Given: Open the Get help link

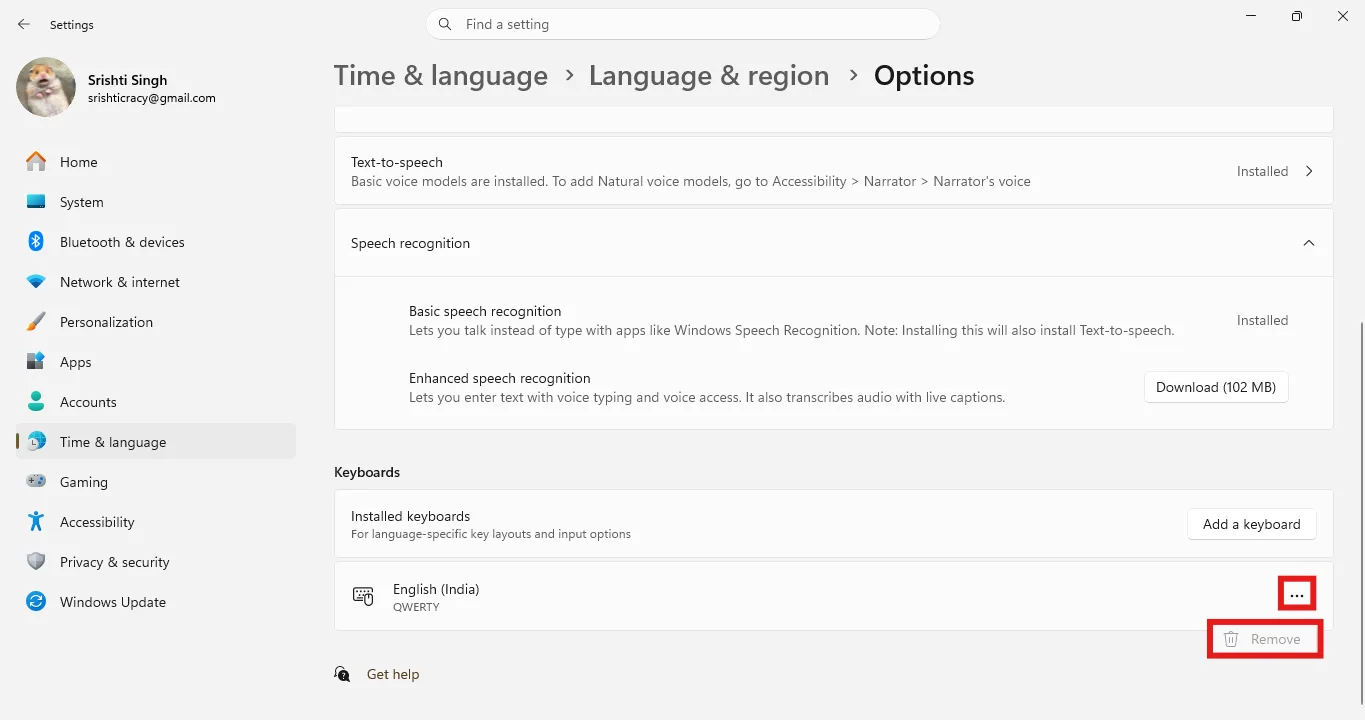Looking at the screenshot, I should click(393, 674).
